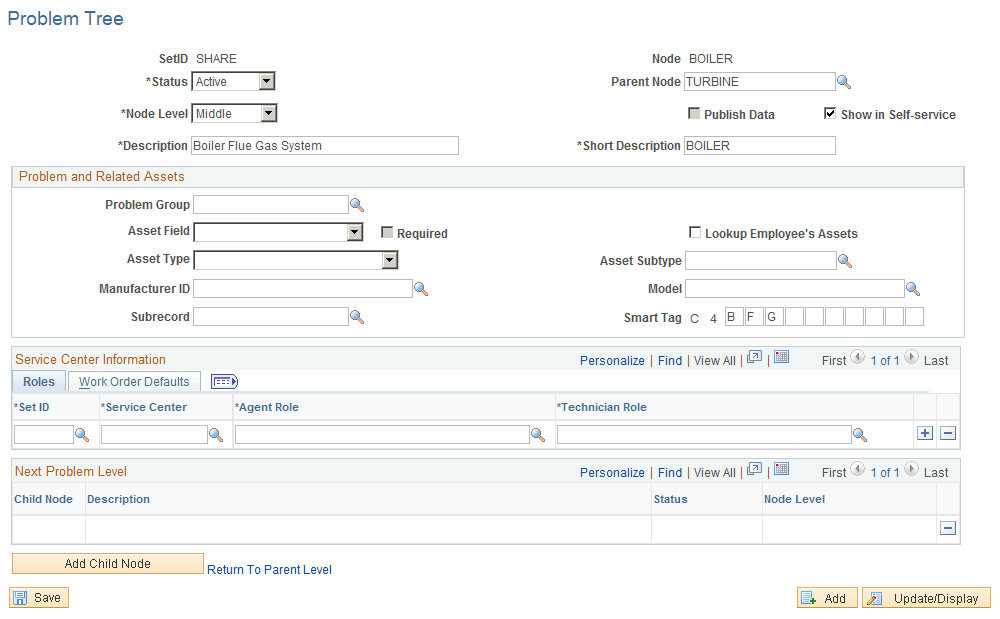The height and width of the screenshot is (619, 1000).
Task: Open the Asset Field dropdown
Action: pos(279,232)
